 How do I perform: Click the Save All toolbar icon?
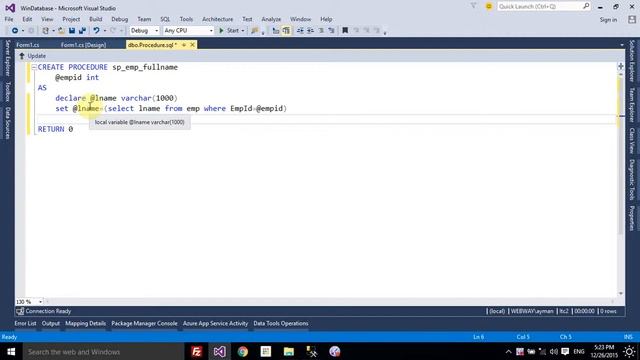pos(82,31)
